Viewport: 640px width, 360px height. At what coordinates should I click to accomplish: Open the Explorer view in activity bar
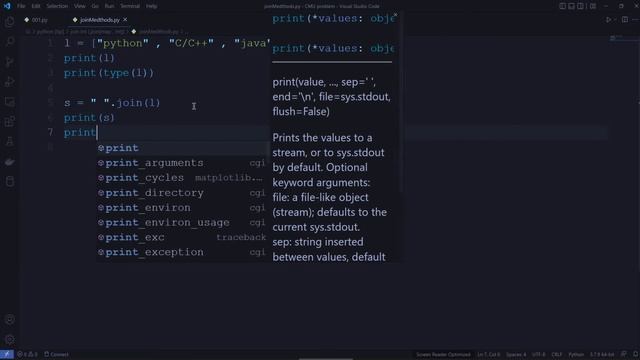point(9,22)
